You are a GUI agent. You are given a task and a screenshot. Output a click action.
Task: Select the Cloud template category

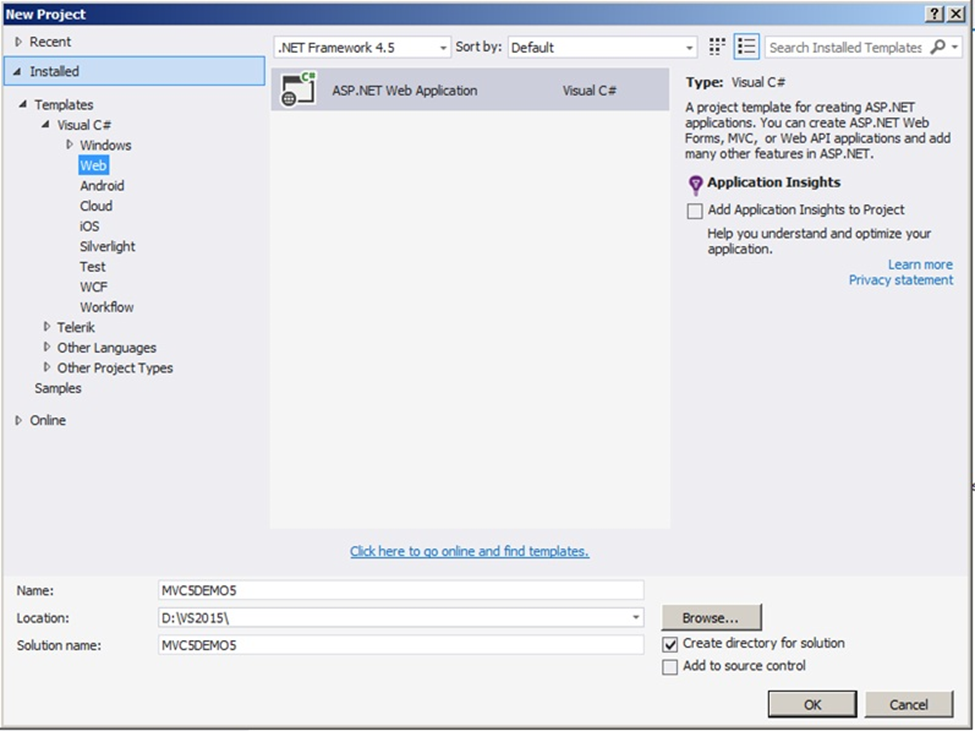click(x=96, y=206)
